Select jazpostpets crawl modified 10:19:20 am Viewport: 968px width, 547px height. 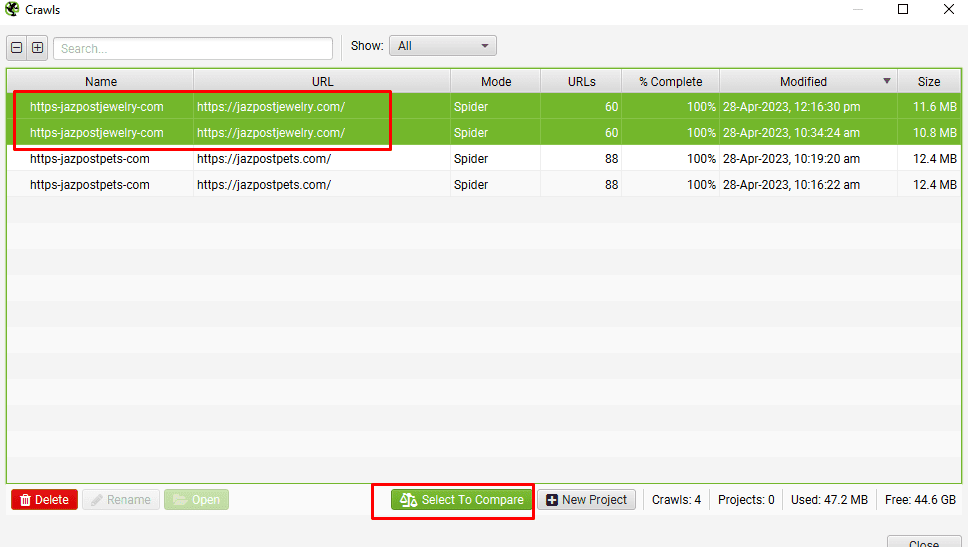(x=484, y=158)
